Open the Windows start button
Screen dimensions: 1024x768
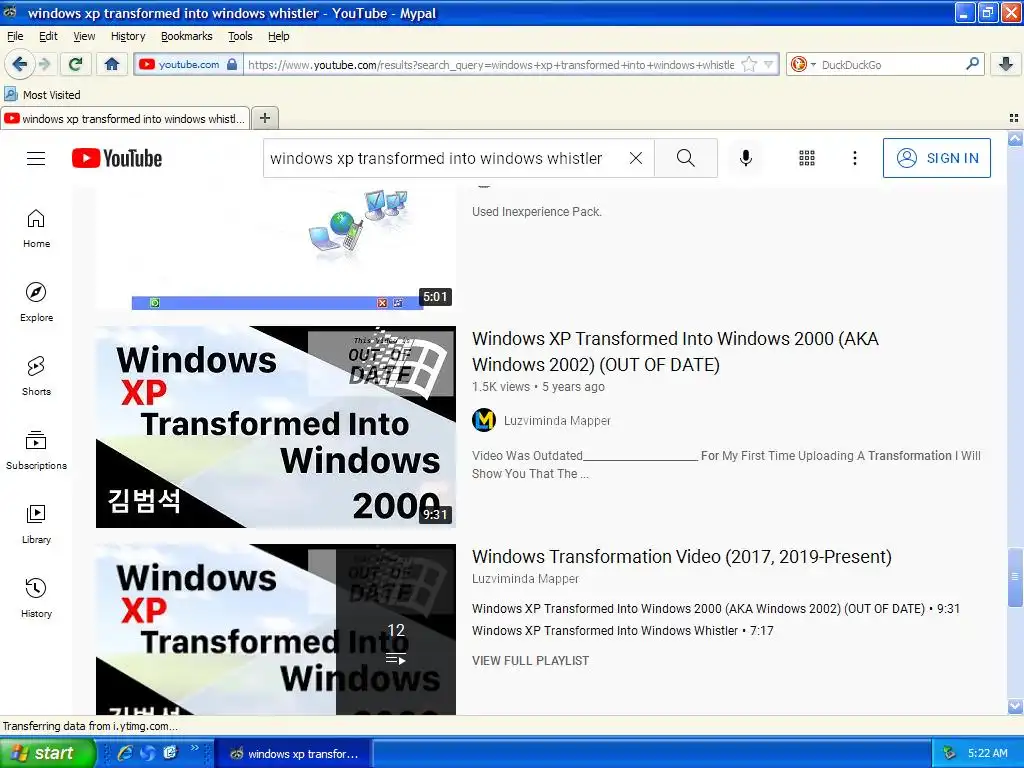click(x=47, y=753)
